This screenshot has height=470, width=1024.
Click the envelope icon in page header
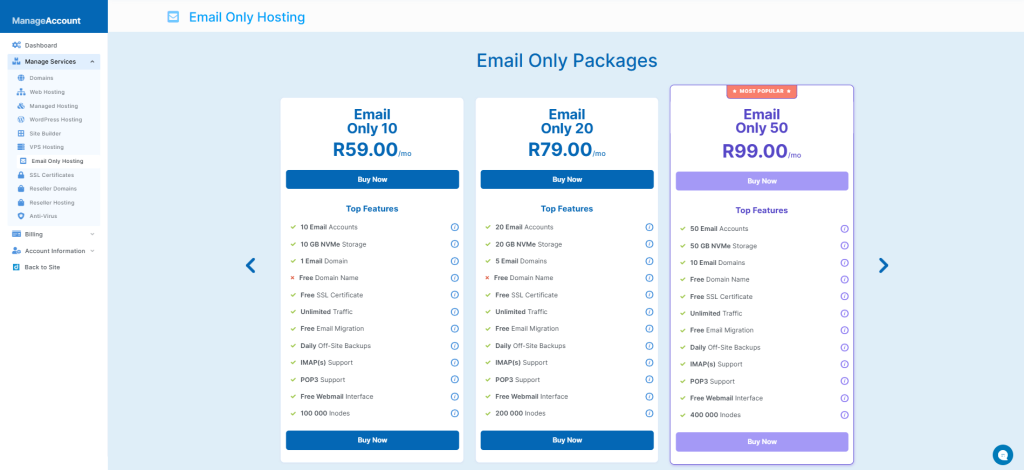point(173,17)
